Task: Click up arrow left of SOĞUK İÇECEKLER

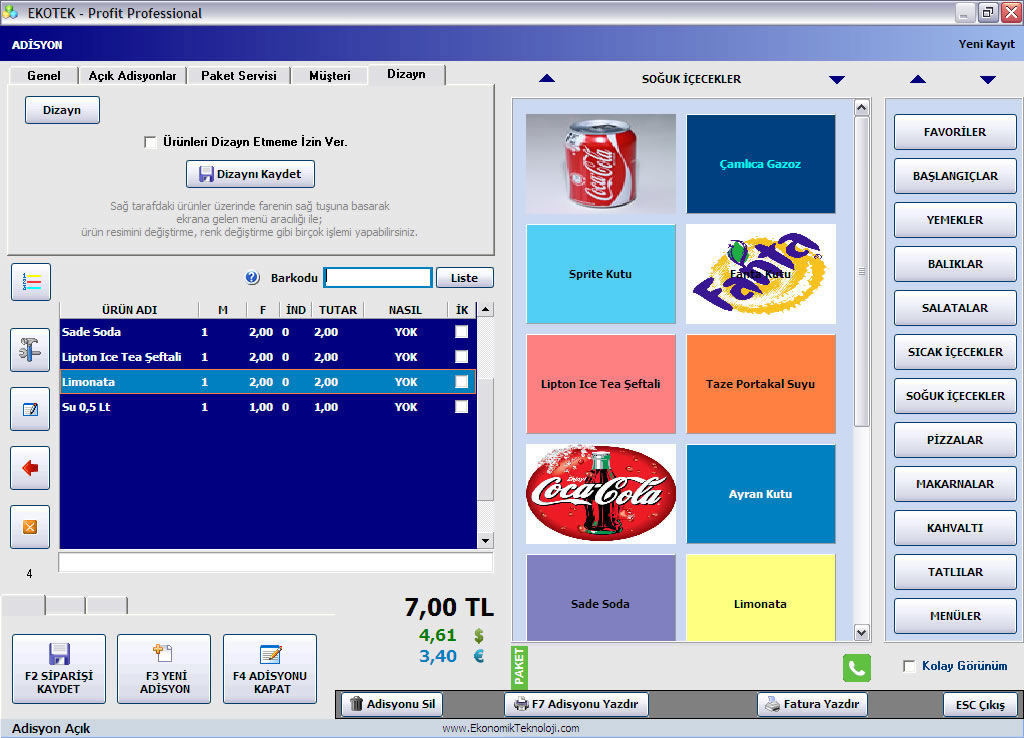Action: (x=547, y=79)
